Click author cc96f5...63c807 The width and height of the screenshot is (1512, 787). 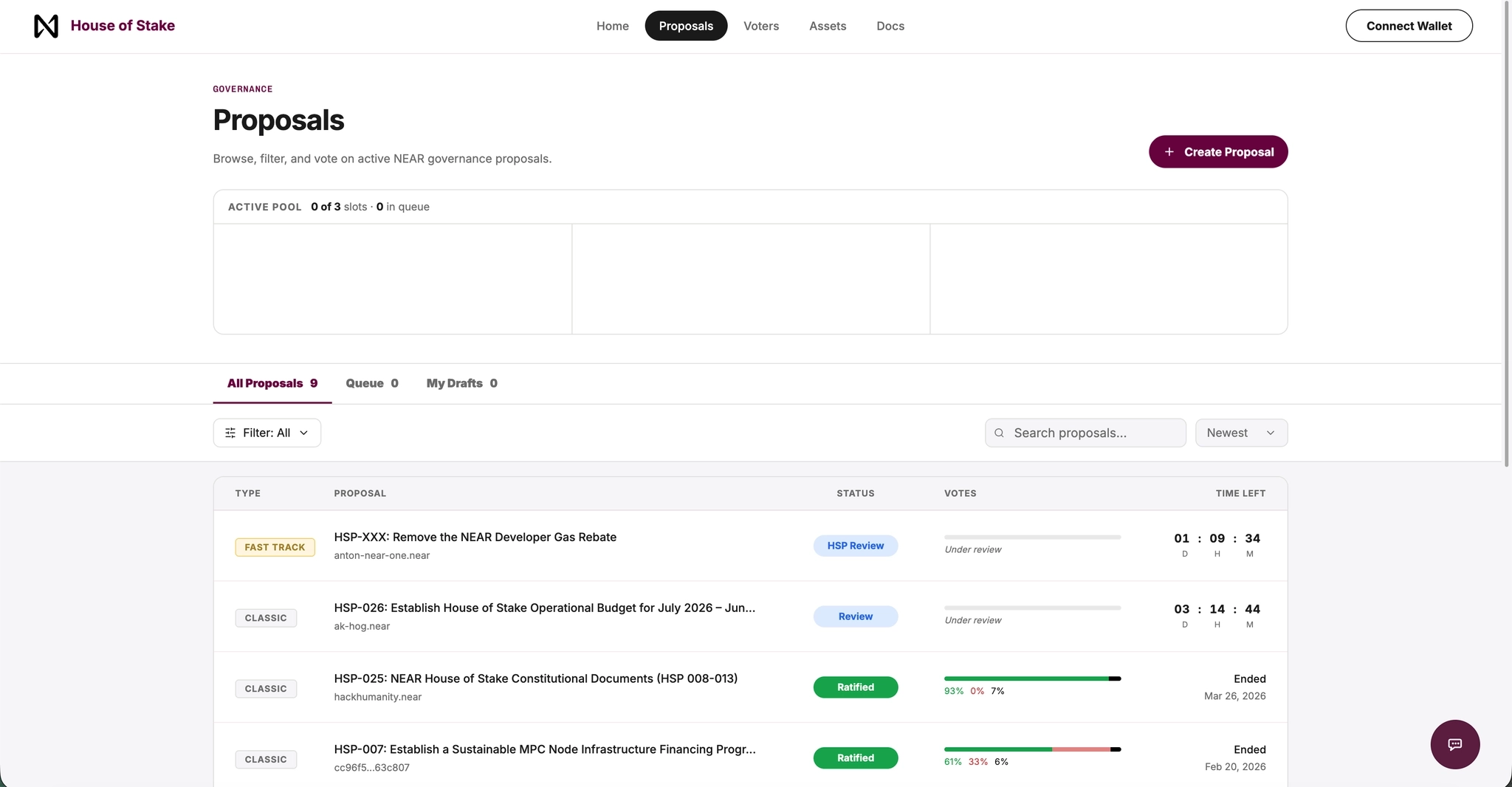371,768
